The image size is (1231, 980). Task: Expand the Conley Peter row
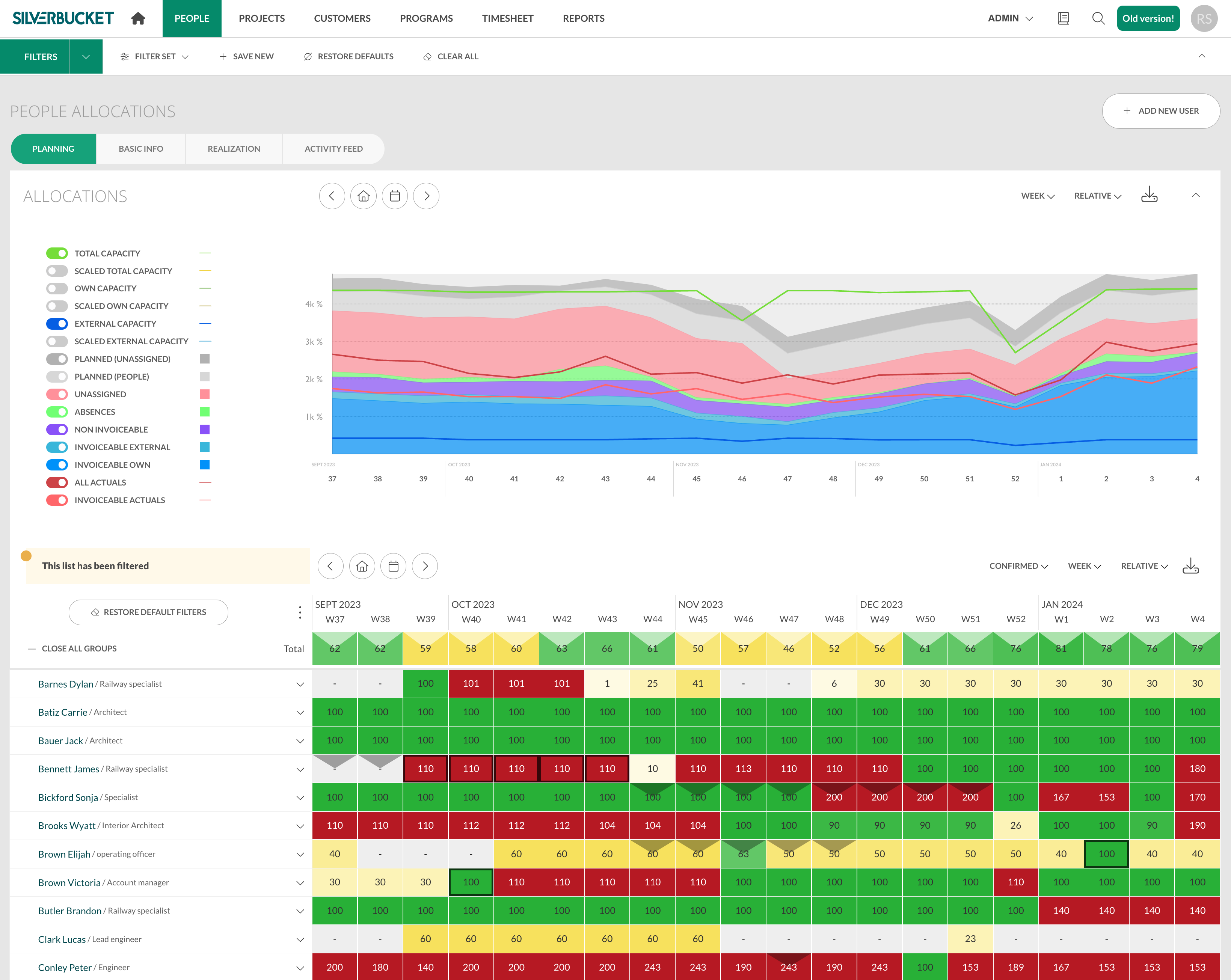[300, 968]
